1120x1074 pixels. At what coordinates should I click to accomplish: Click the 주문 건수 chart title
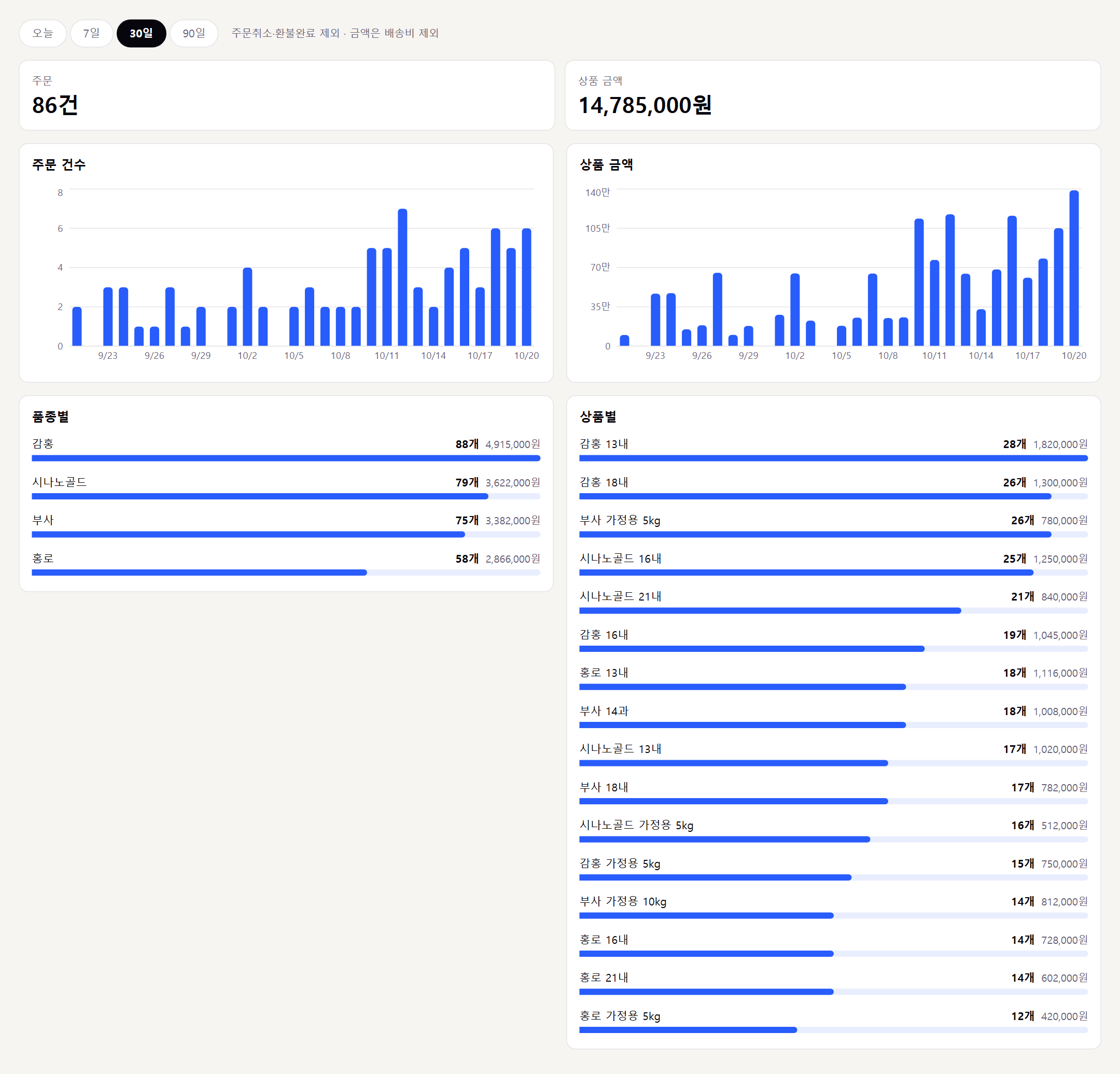pos(59,164)
